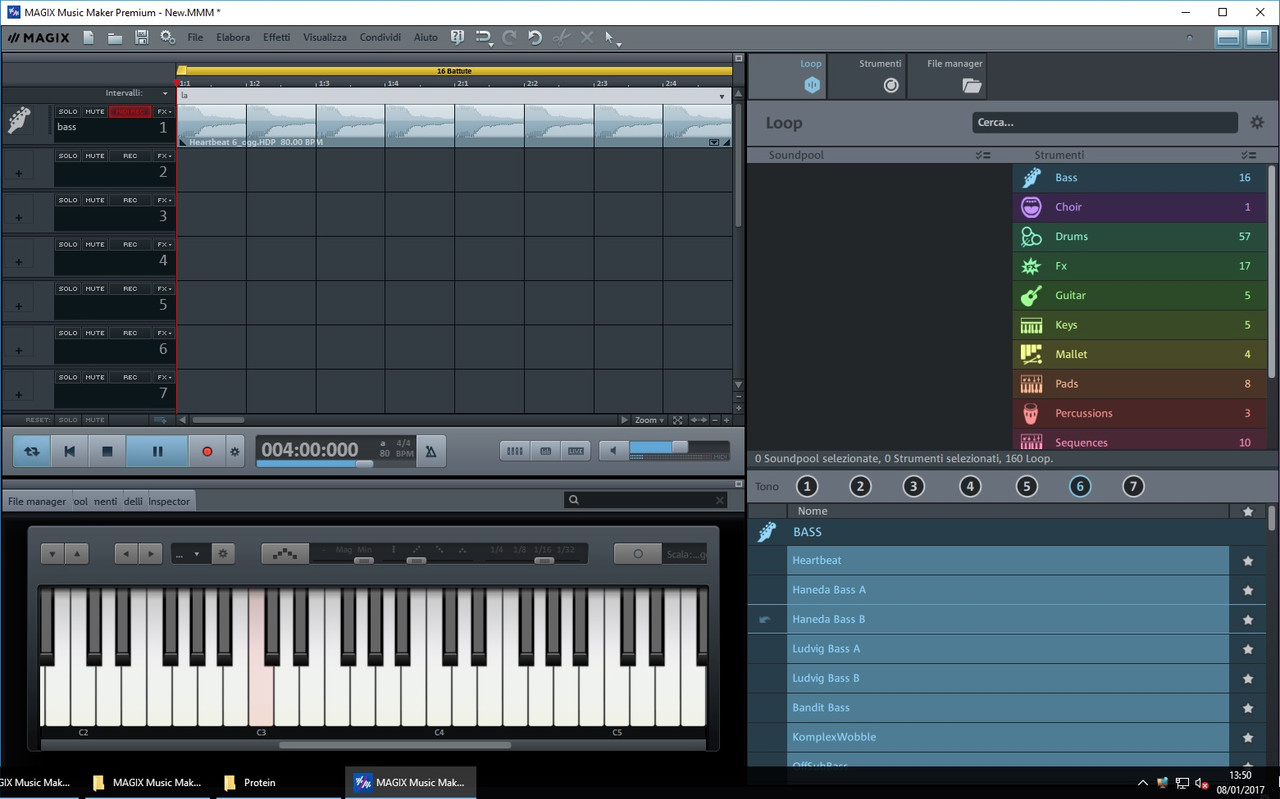Solo track 2

tap(68, 156)
